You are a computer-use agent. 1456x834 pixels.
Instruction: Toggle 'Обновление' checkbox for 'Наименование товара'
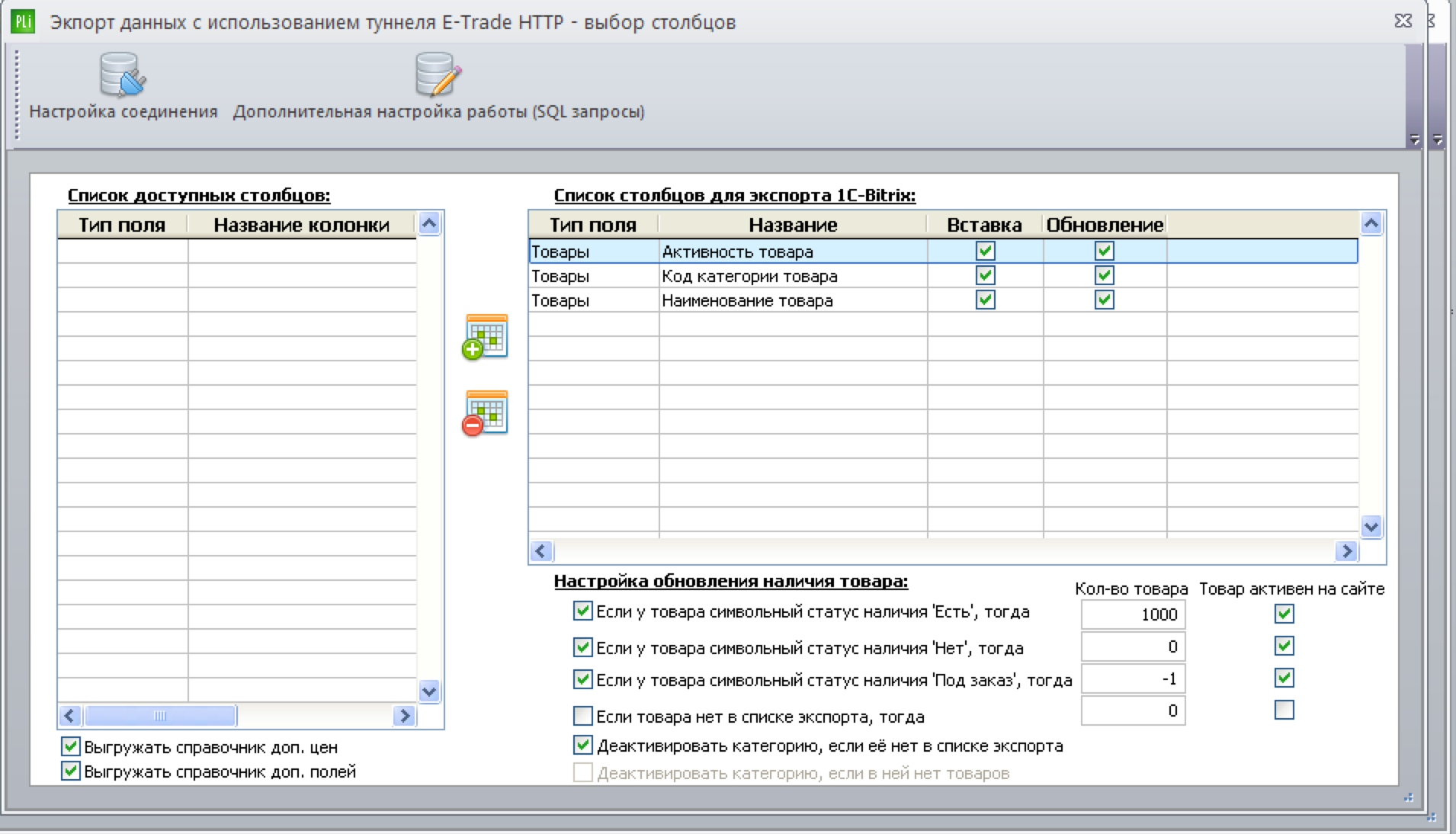pos(1105,300)
